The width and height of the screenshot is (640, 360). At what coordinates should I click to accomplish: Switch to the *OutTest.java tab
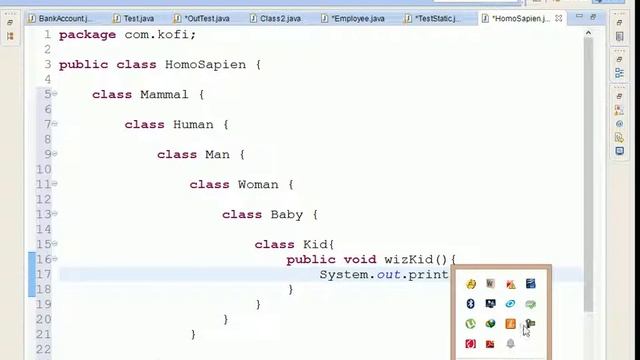click(202, 18)
